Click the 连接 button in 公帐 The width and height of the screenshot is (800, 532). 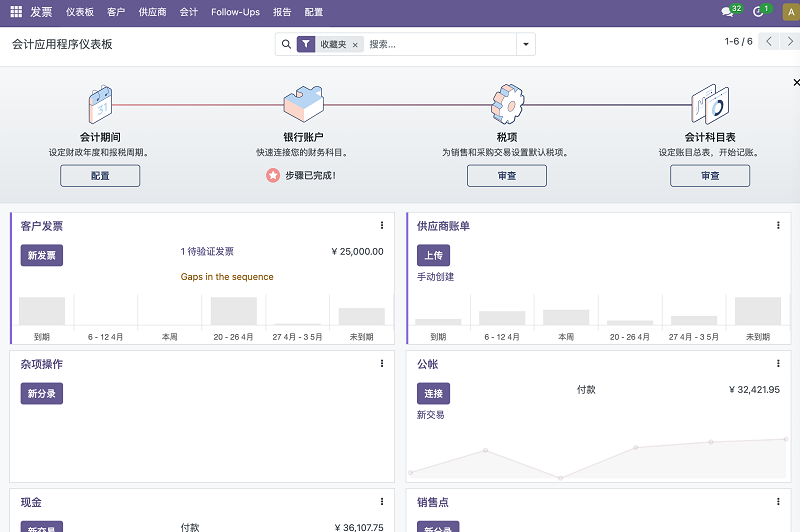point(434,394)
